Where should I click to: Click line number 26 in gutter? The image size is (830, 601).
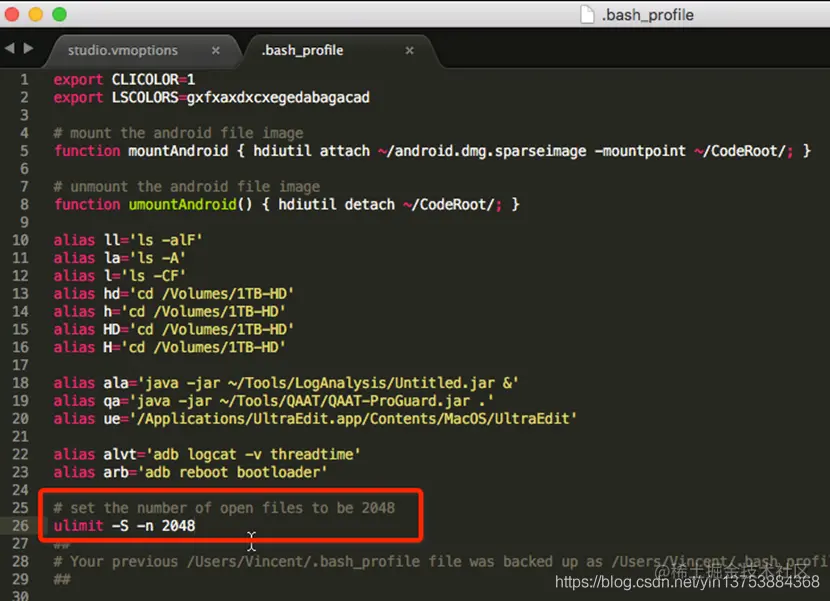click(20, 525)
